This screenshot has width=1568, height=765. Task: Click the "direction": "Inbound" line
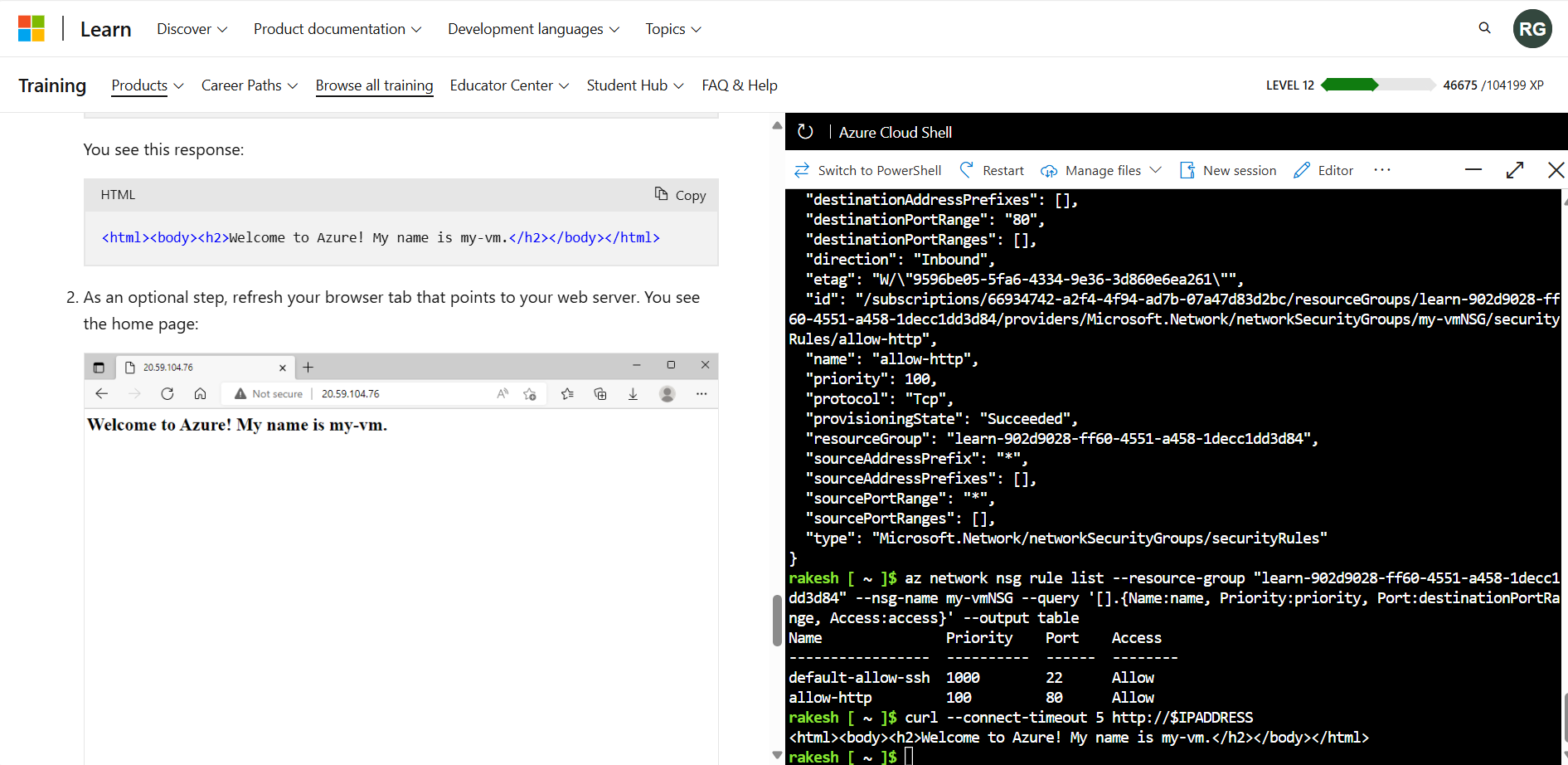[901, 260]
